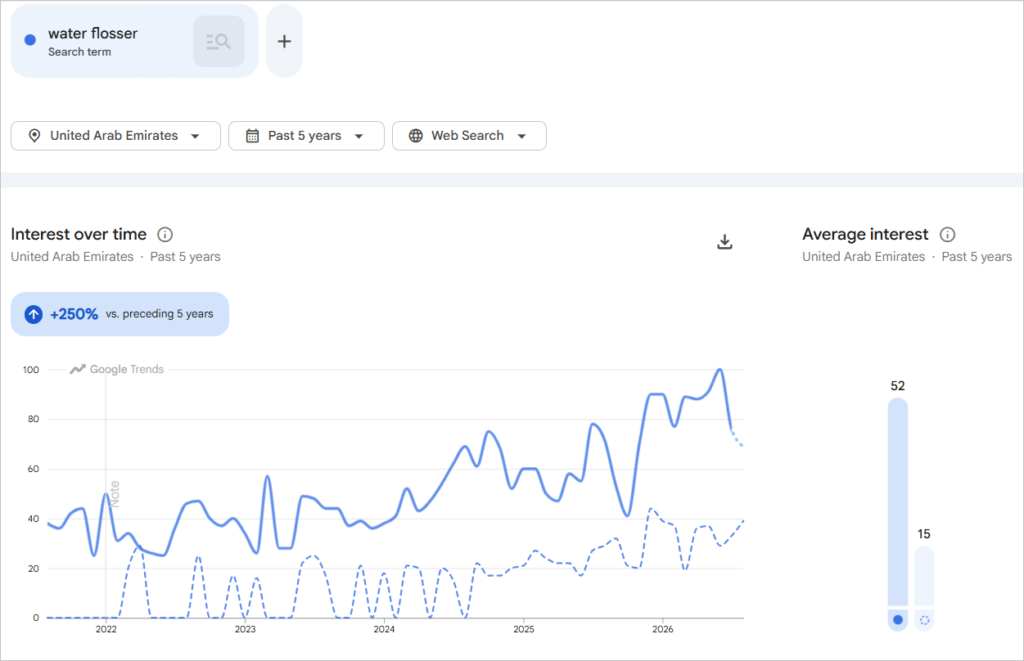Click the blue dot beside water flosser
Image resolution: width=1024 pixels, height=661 pixels.
[30, 40]
